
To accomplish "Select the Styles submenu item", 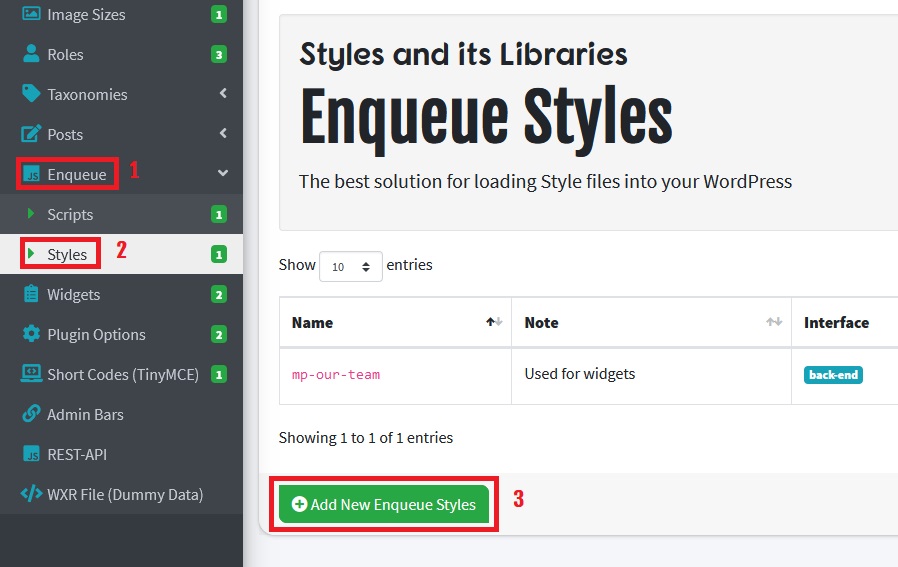I will click(67, 255).
